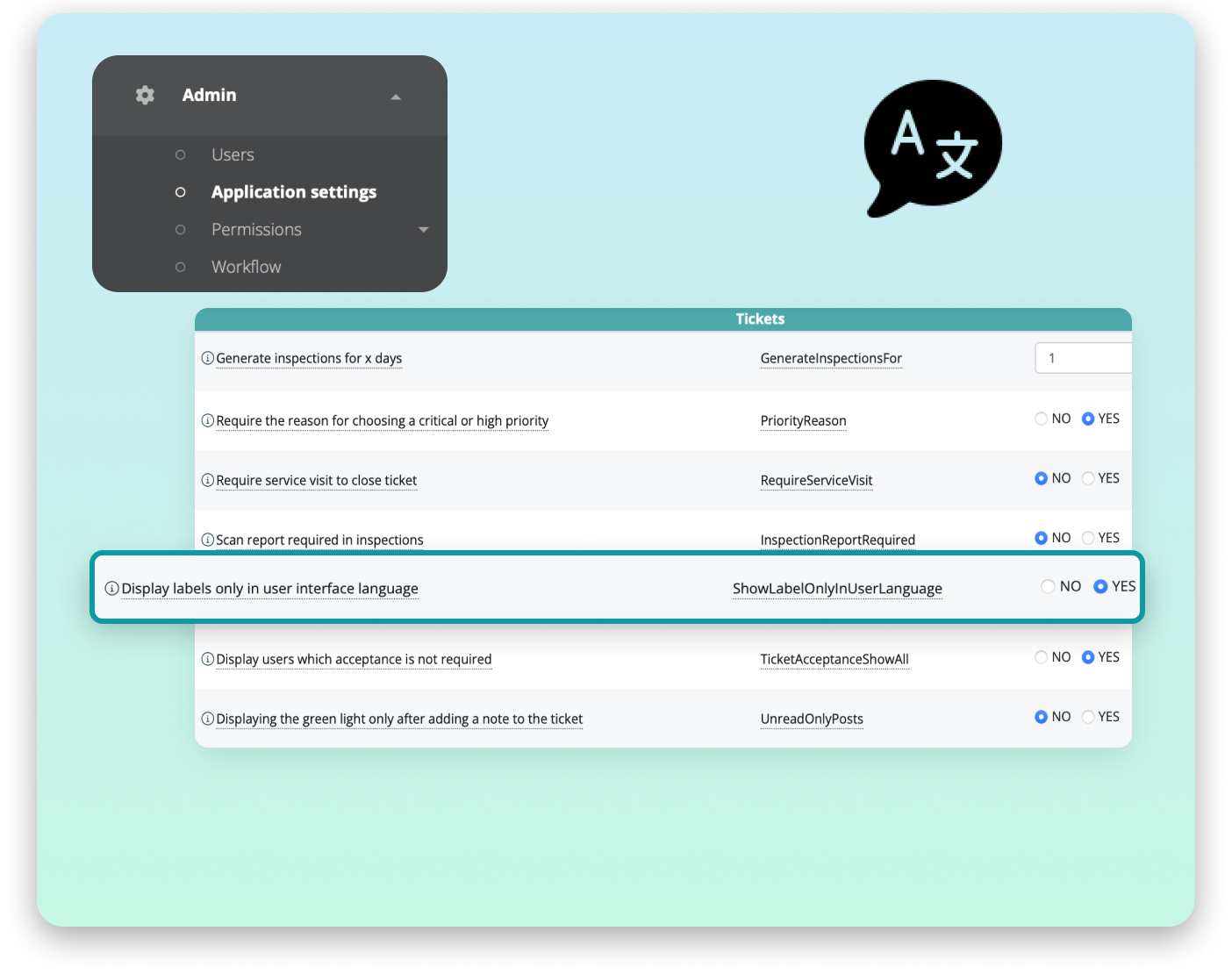Image resolution: width=1232 pixels, height=974 pixels.
Task: Click the RequireServiceVisit key name
Action: pyautogui.click(x=816, y=480)
